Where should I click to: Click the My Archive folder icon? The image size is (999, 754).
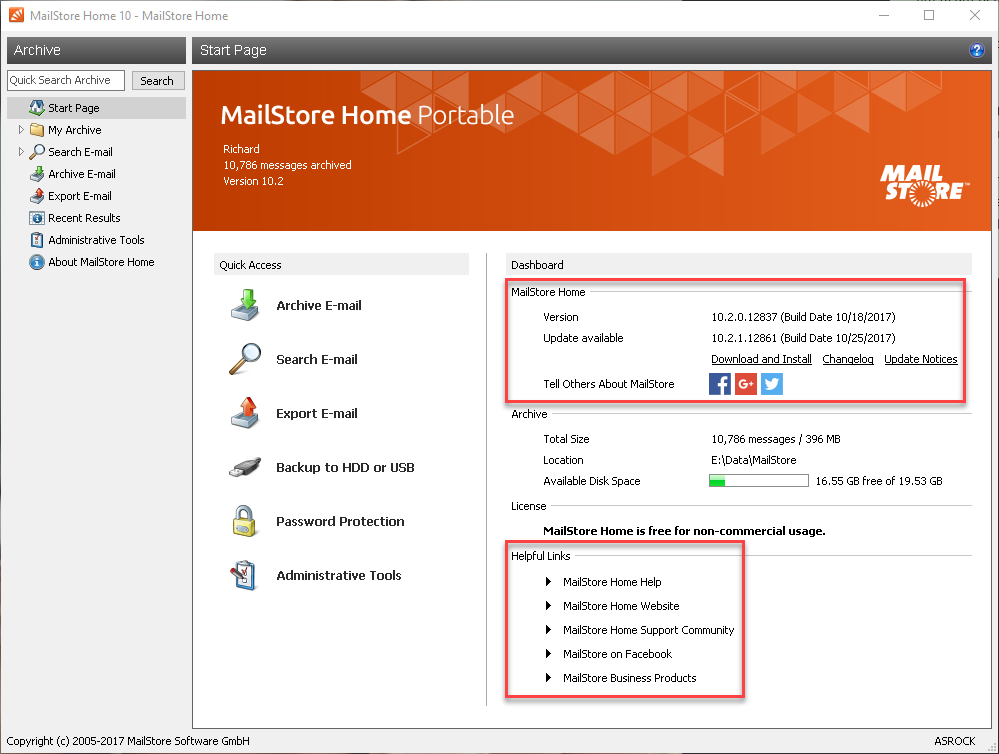[x=37, y=130]
